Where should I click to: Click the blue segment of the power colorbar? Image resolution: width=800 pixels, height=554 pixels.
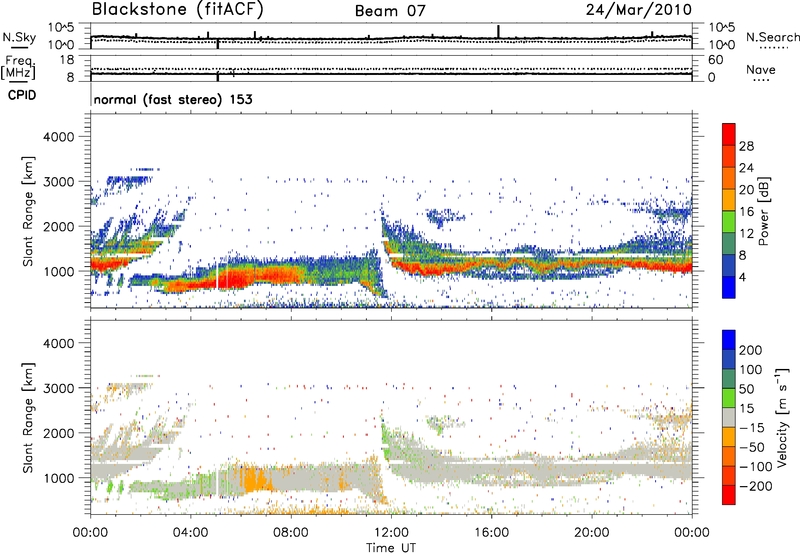(x=729, y=287)
